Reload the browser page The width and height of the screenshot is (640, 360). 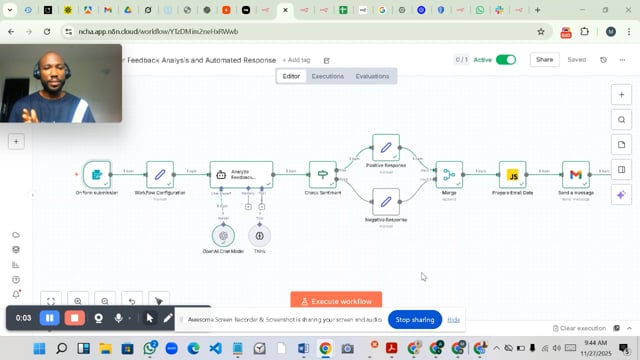pyautogui.click(x=47, y=31)
